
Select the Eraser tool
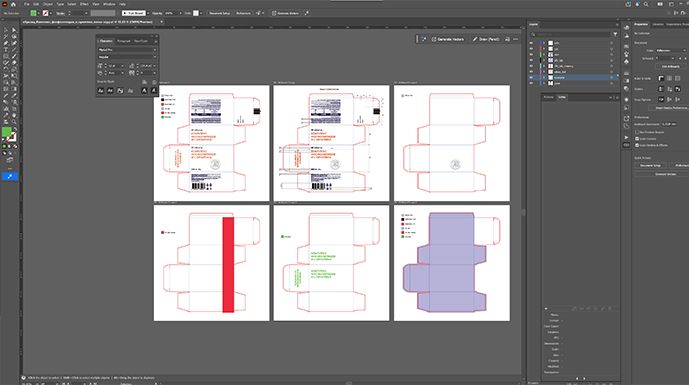coord(14,63)
